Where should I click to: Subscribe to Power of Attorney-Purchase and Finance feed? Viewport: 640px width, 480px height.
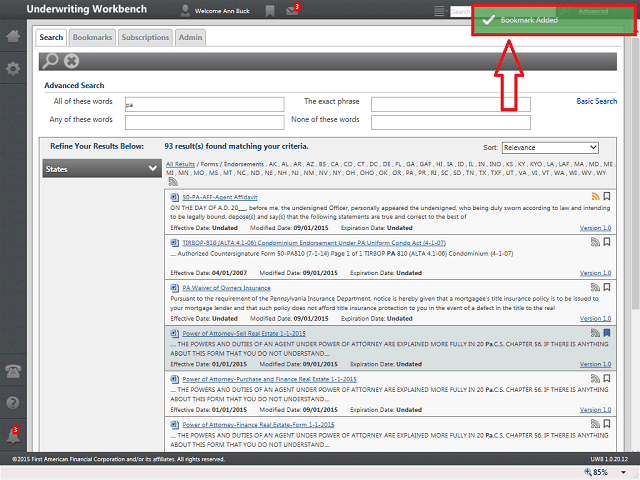[596, 378]
